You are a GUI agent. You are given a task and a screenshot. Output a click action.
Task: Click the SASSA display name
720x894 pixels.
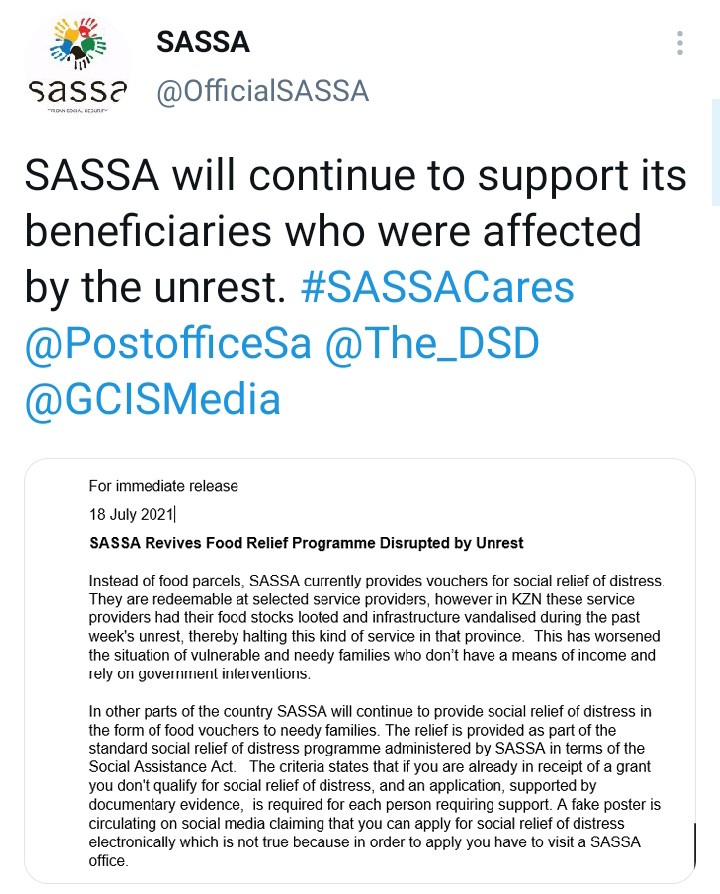click(x=203, y=42)
